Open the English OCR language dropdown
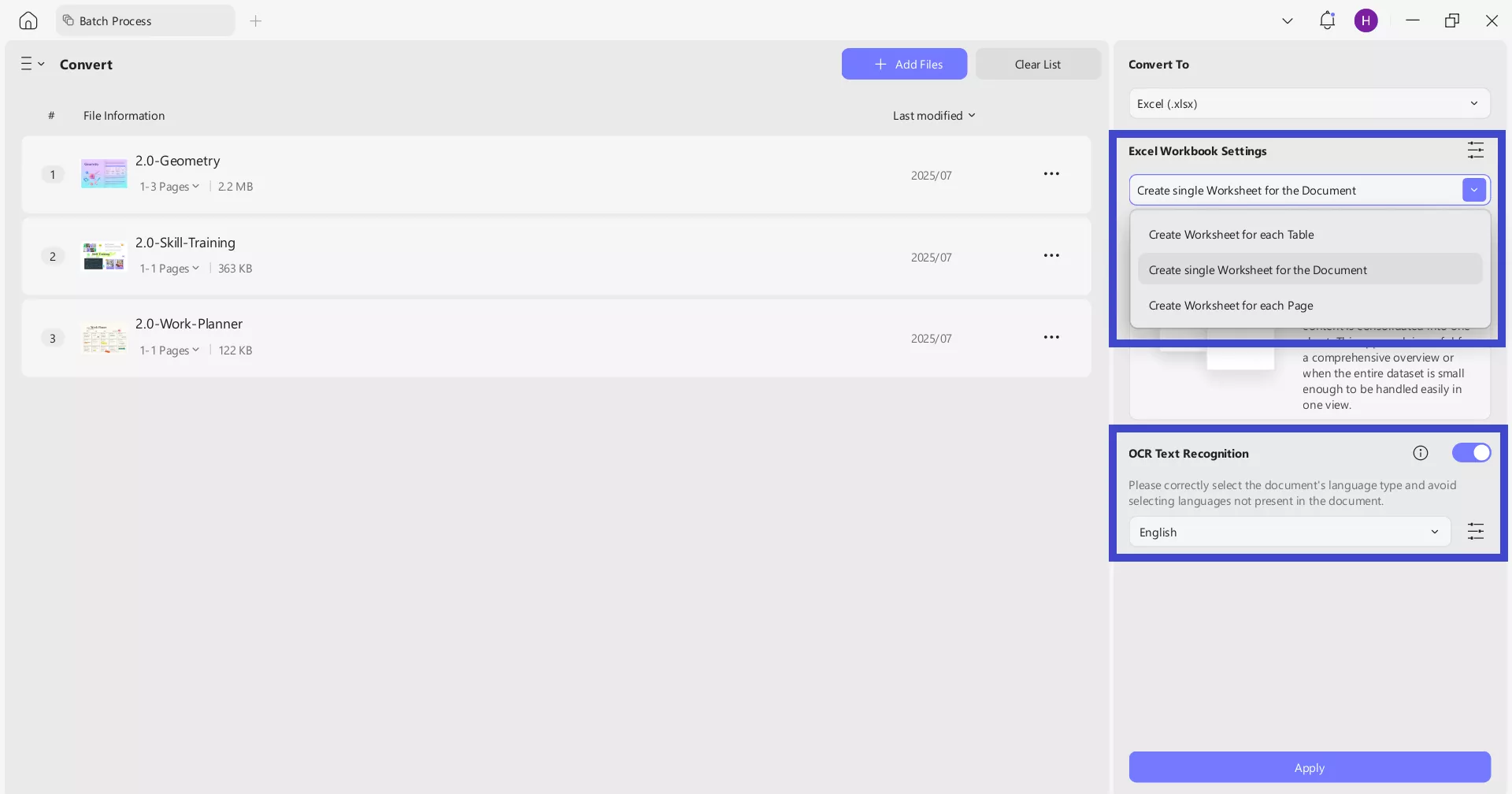This screenshot has height=794, width=1512. pos(1289,532)
